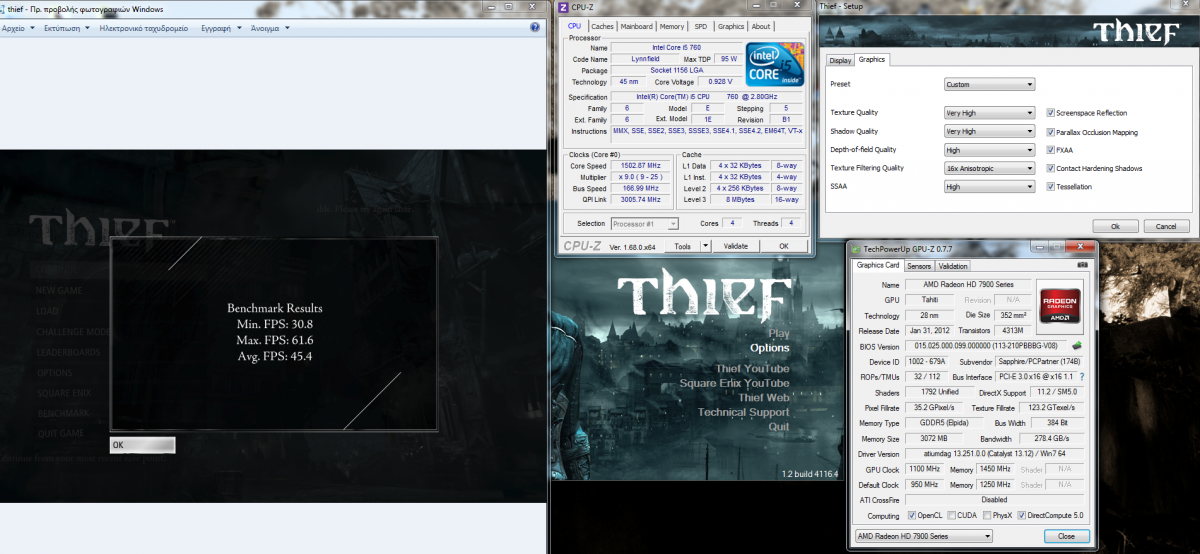The height and width of the screenshot is (554, 1200).
Task: Click Play in the Thief launcher
Action: click(x=778, y=333)
